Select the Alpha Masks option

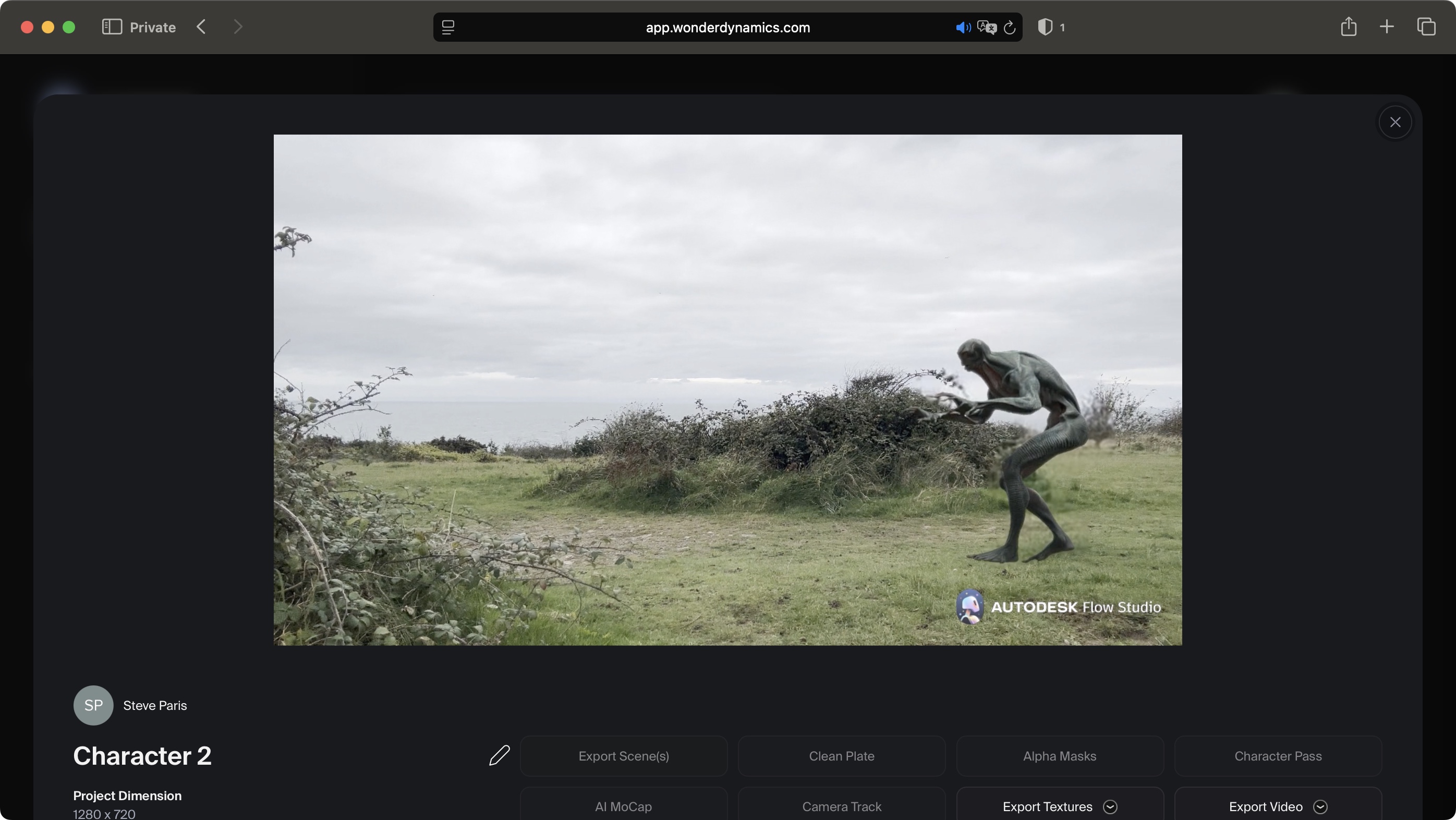pos(1059,755)
